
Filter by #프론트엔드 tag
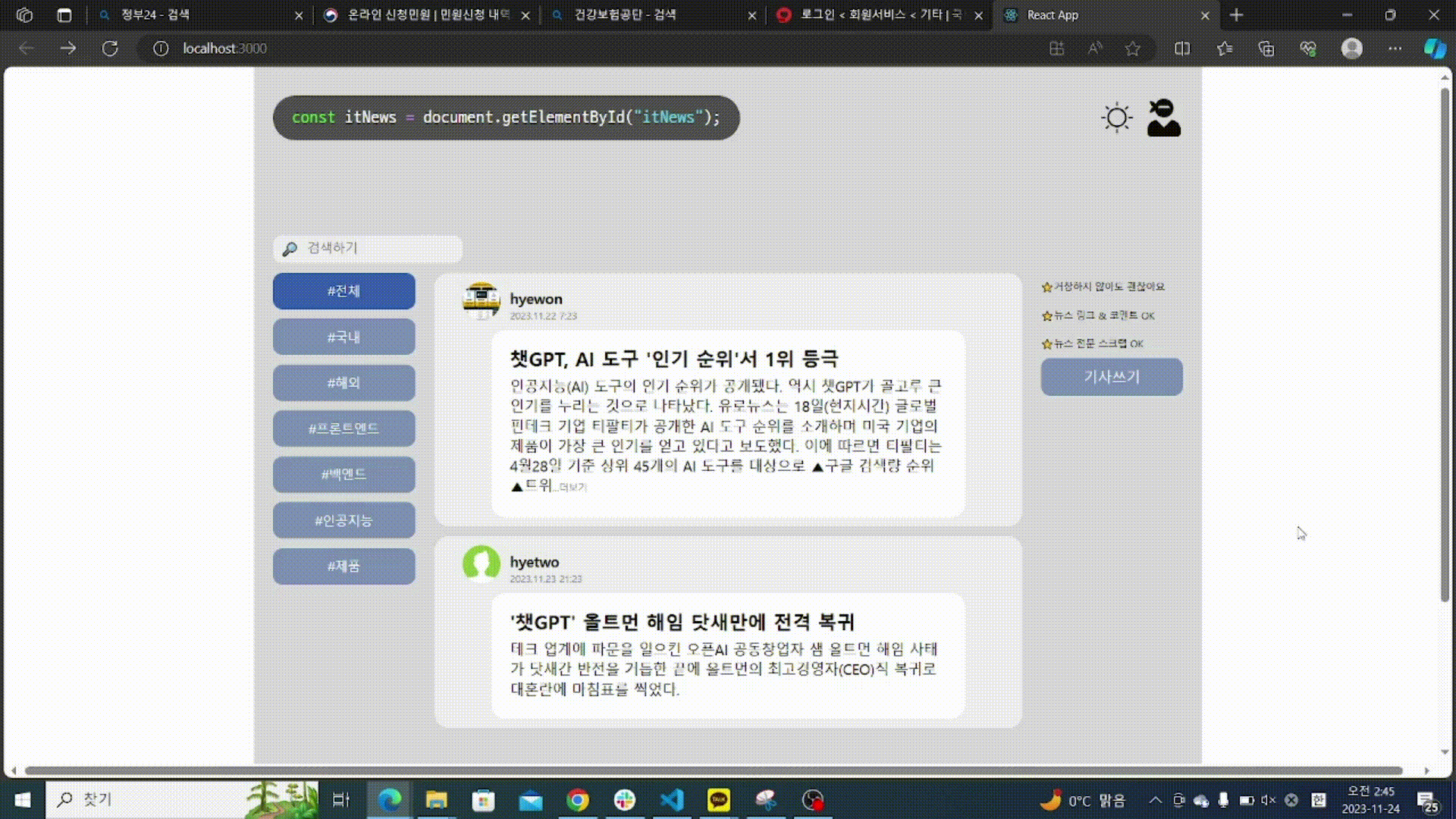[344, 428]
